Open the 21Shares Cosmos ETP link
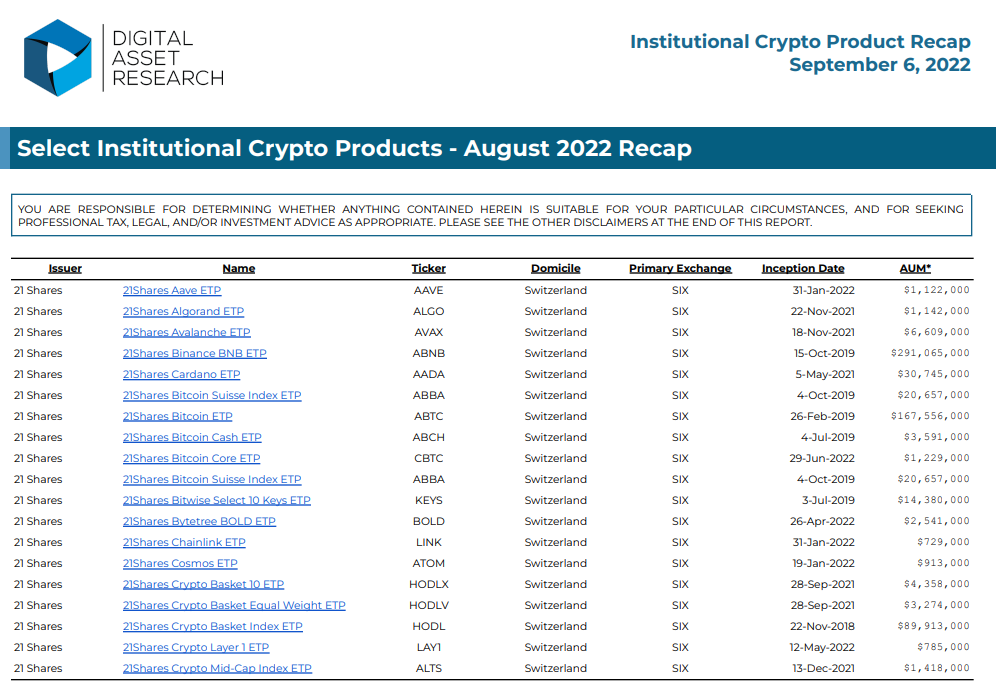Viewport: 996px width, 691px height. 180,563
